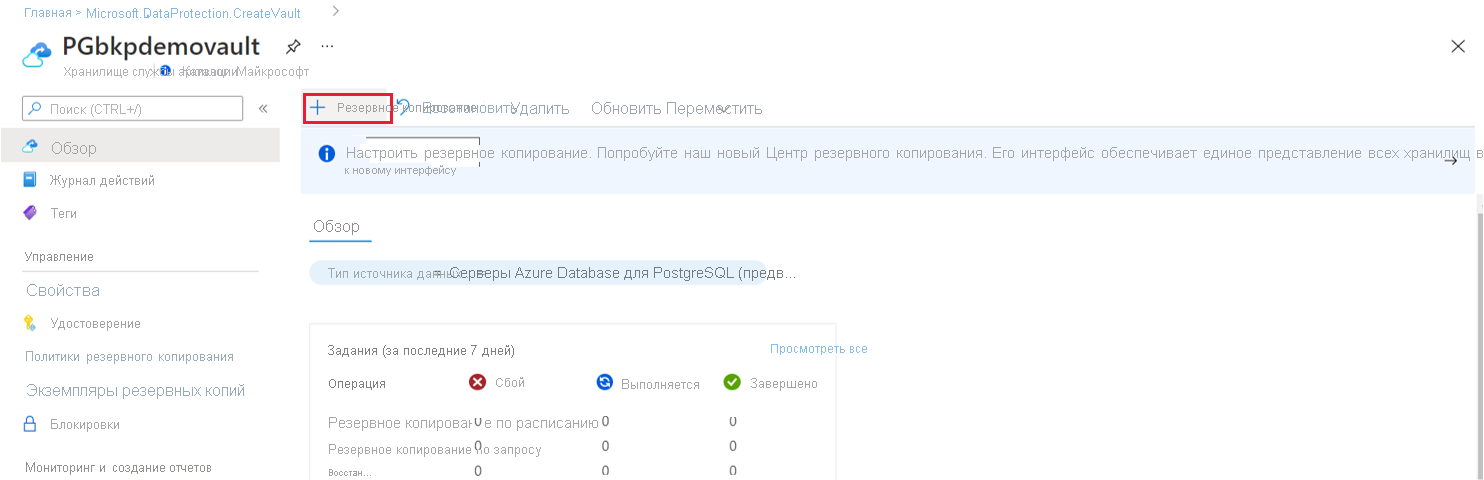Viewport: 1484px width, 480px height.
Task: Open Журнал действий in the side menu
Action: tap(102, 180)
